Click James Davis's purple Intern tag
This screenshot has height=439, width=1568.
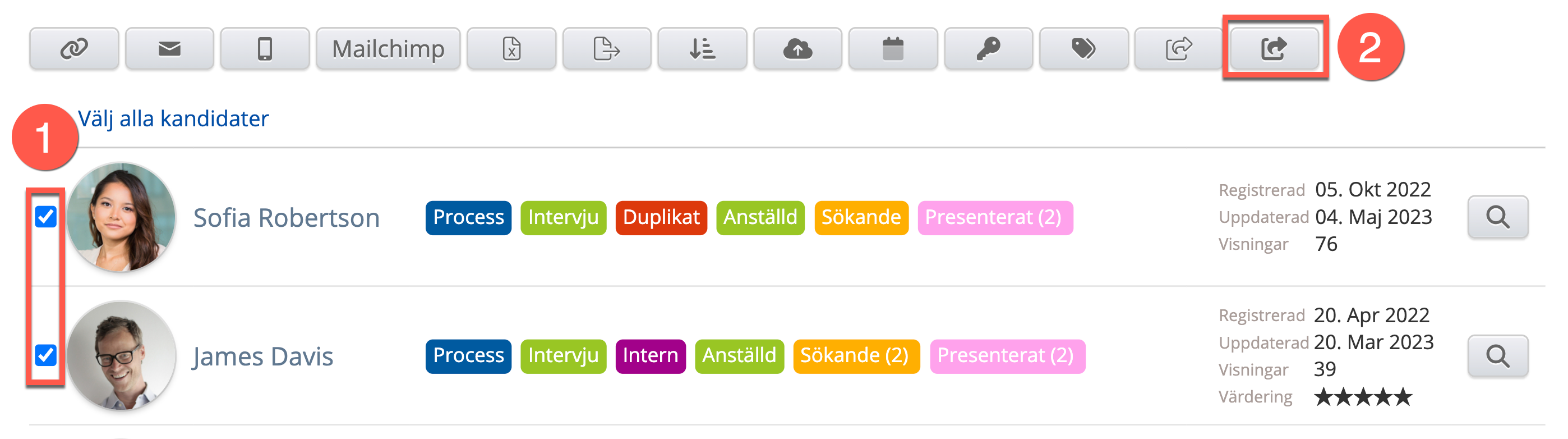(650, 355)
